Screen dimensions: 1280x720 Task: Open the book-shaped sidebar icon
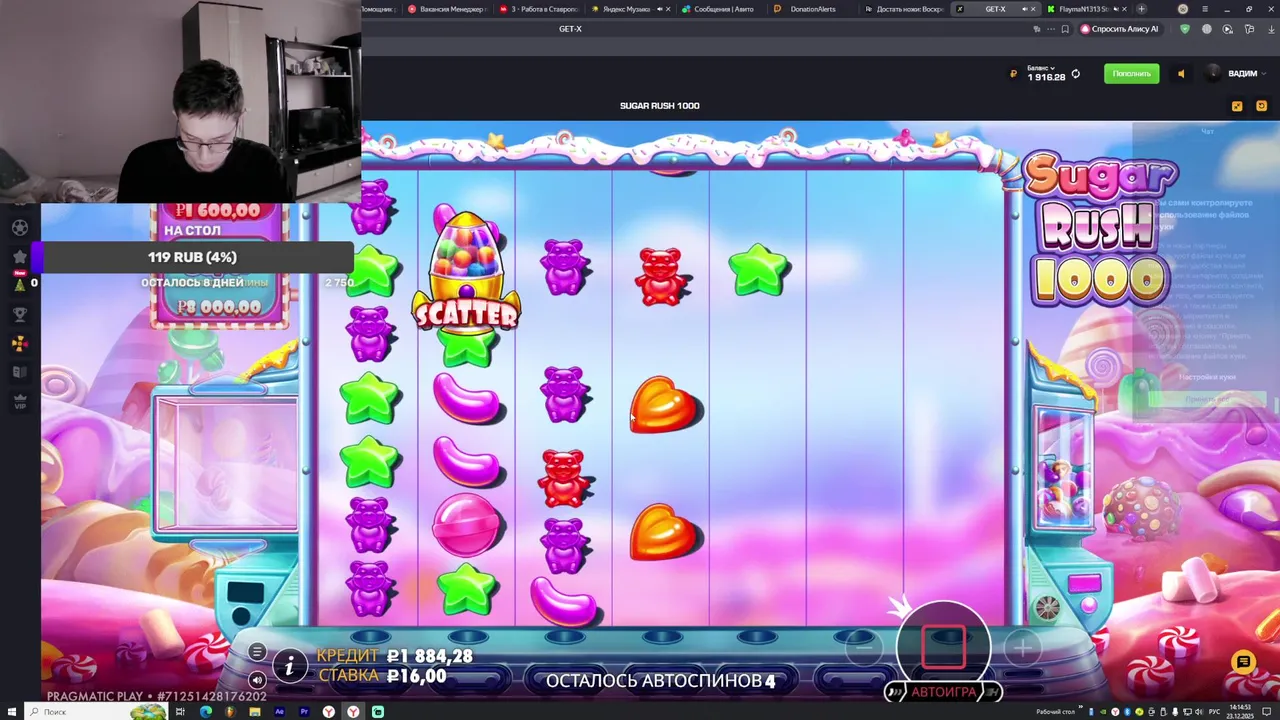coord(20,372)
